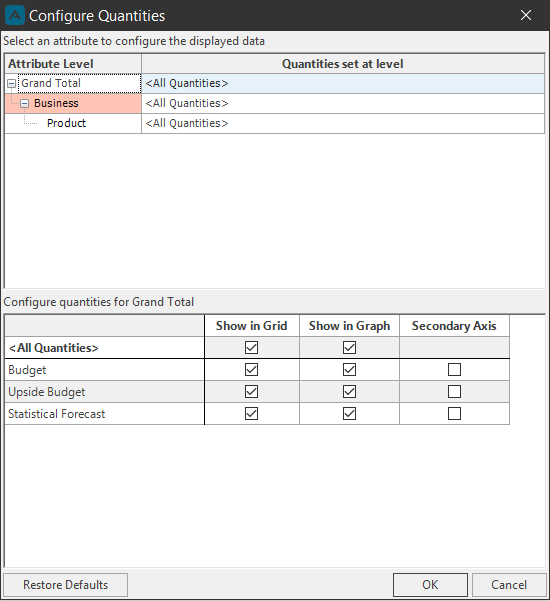This screenshot has width=550, height=601.
Task: Toggle Show in Grid for Upside Budget
Action: pos(251,391)
